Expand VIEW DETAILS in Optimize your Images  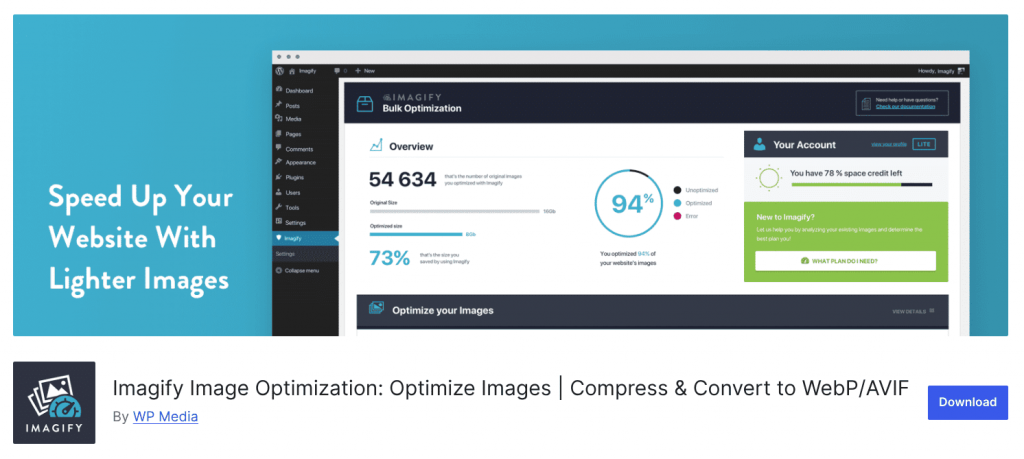pos(913,311)
